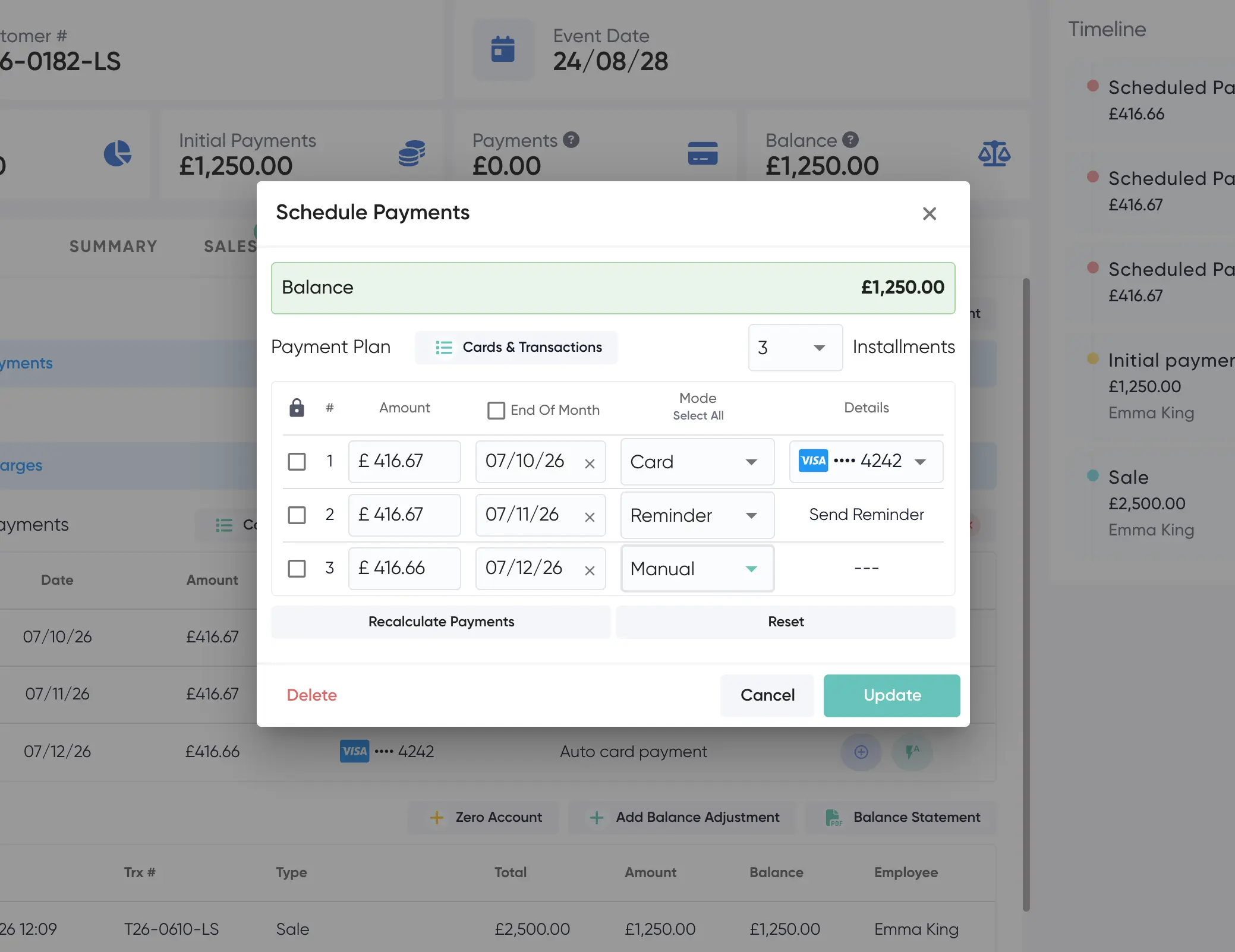
Task: Tick the checkbox for installment 1
Action: pyautogui.click(x=297, y=461)
